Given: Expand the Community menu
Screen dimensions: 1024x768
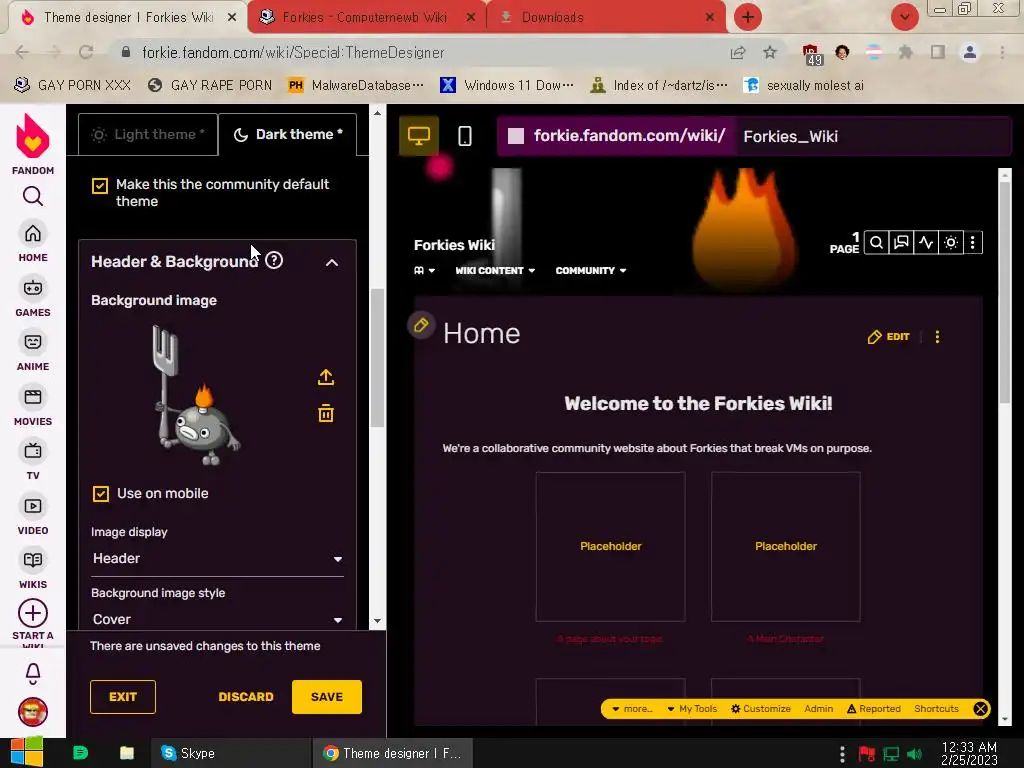Looking at the screenshot, I should tap(591, 270).
